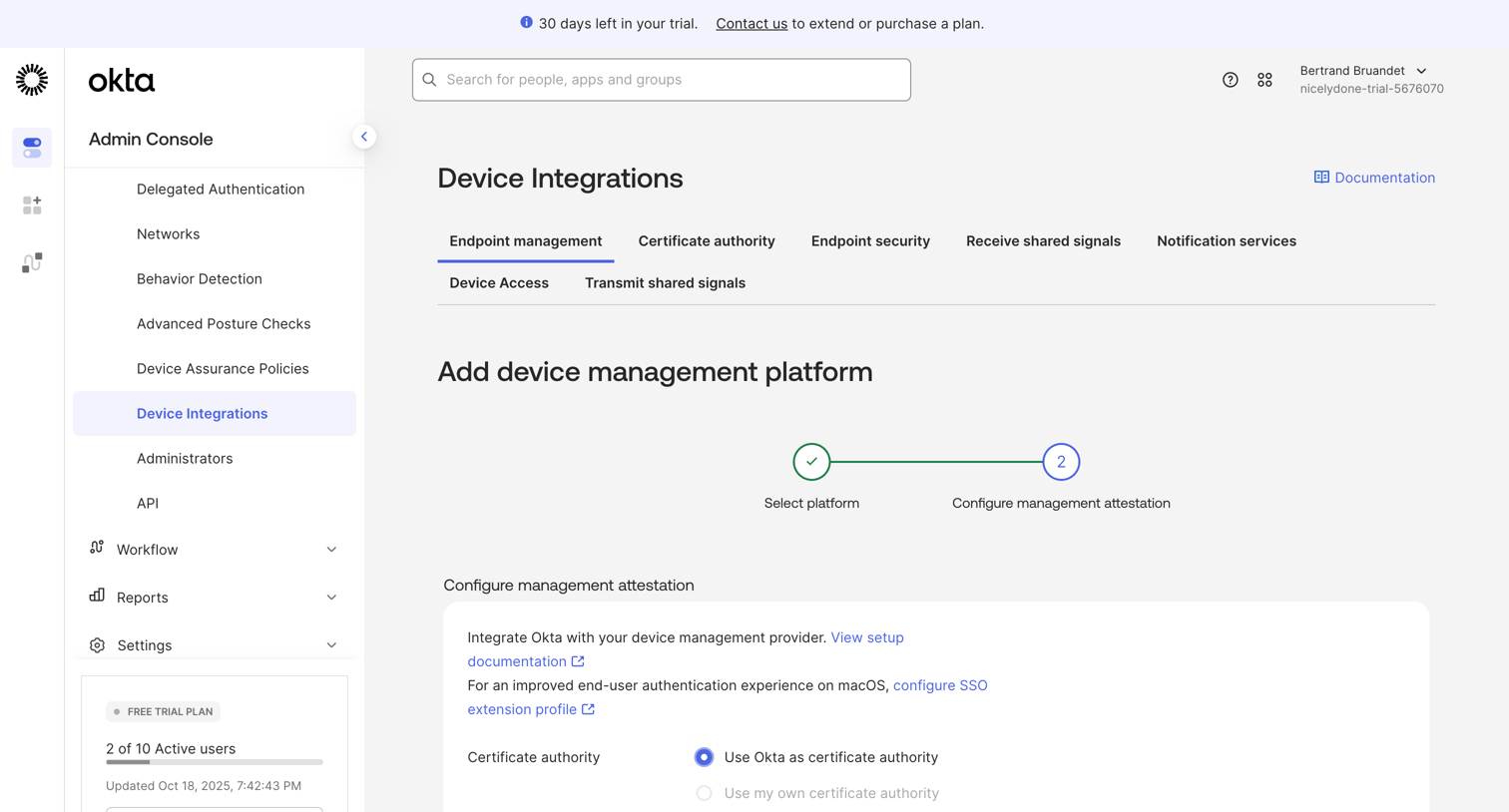
Task: Click the '2 of 10 Active users' text
Action: pyautogui.click(x=171, y=749)
